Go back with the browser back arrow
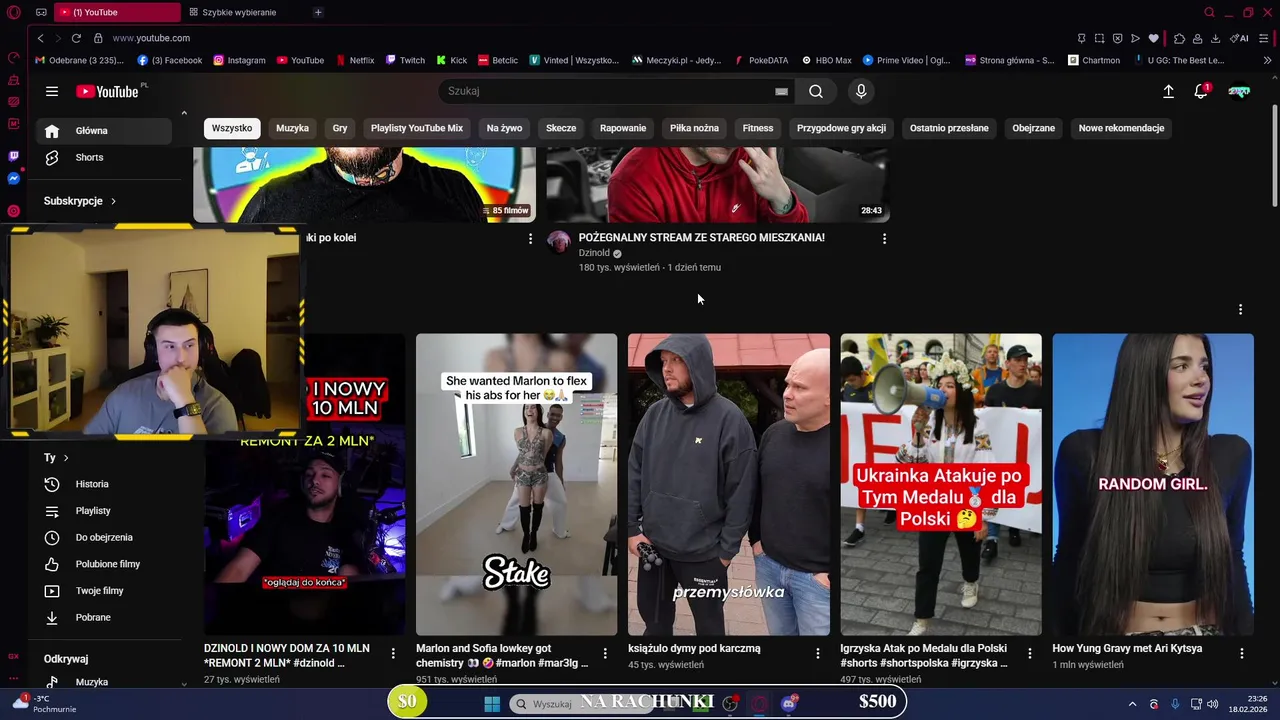 pyautogui.click(x=40, y=38)
